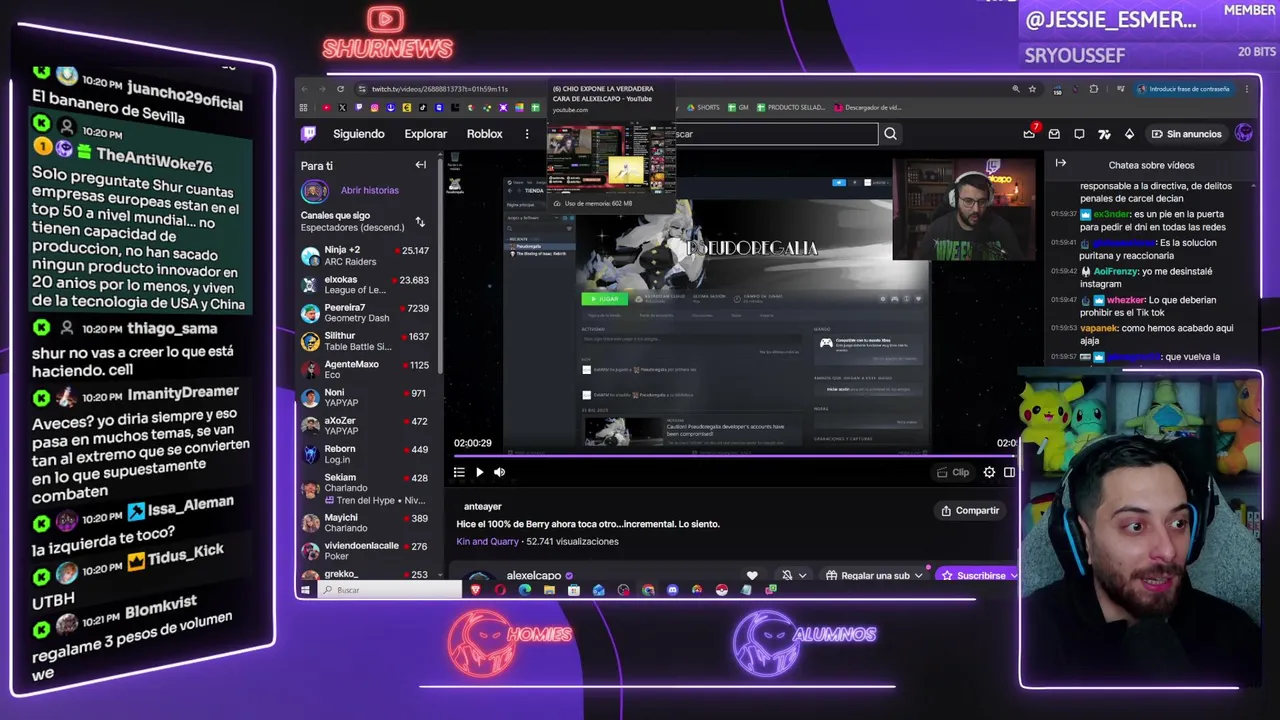Click the Windows taskbar Buscar search box
1280x720 pixels.
coord(391,590)
